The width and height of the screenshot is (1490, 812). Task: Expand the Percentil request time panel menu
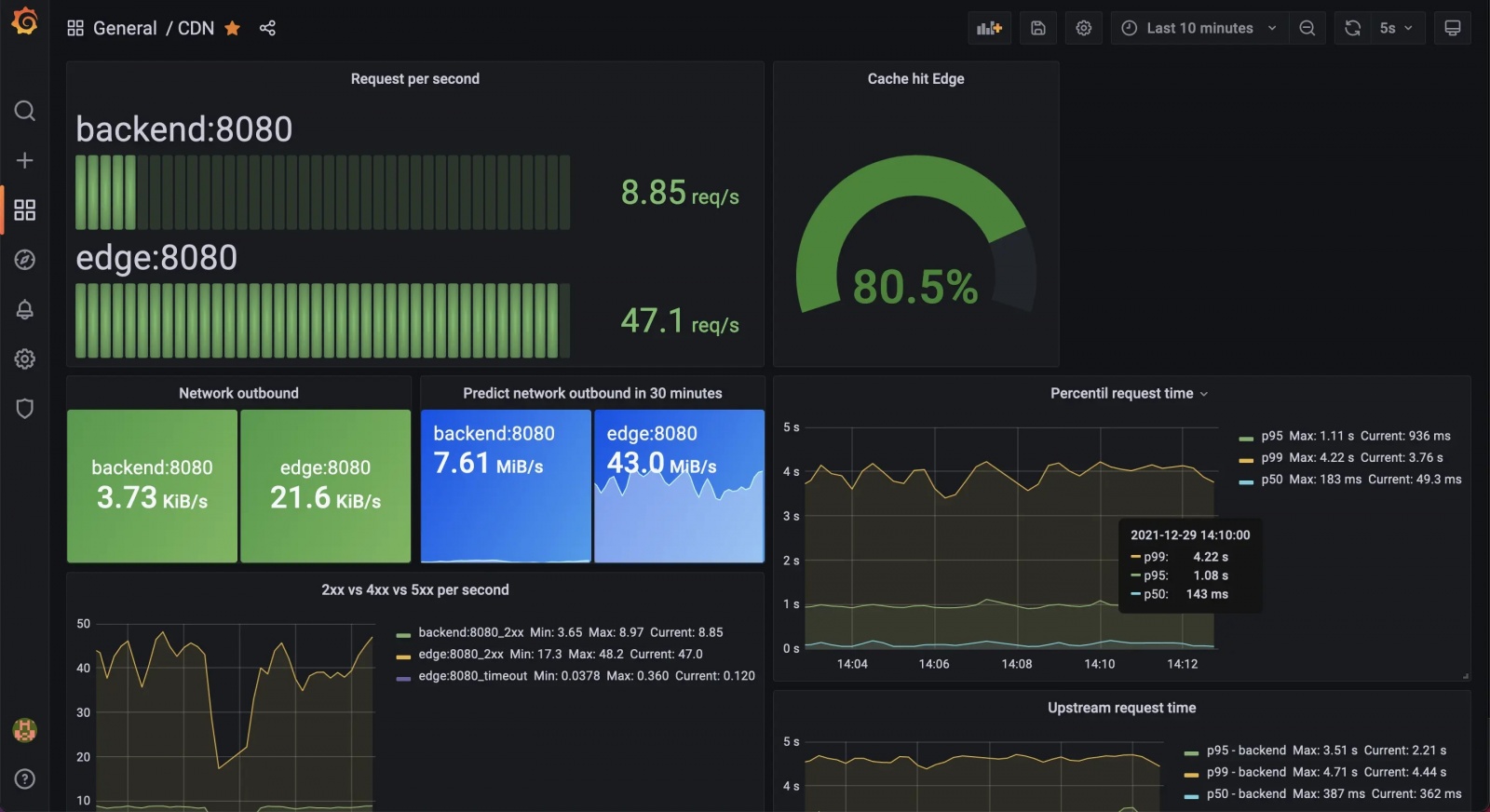[x=1129, y=393]
